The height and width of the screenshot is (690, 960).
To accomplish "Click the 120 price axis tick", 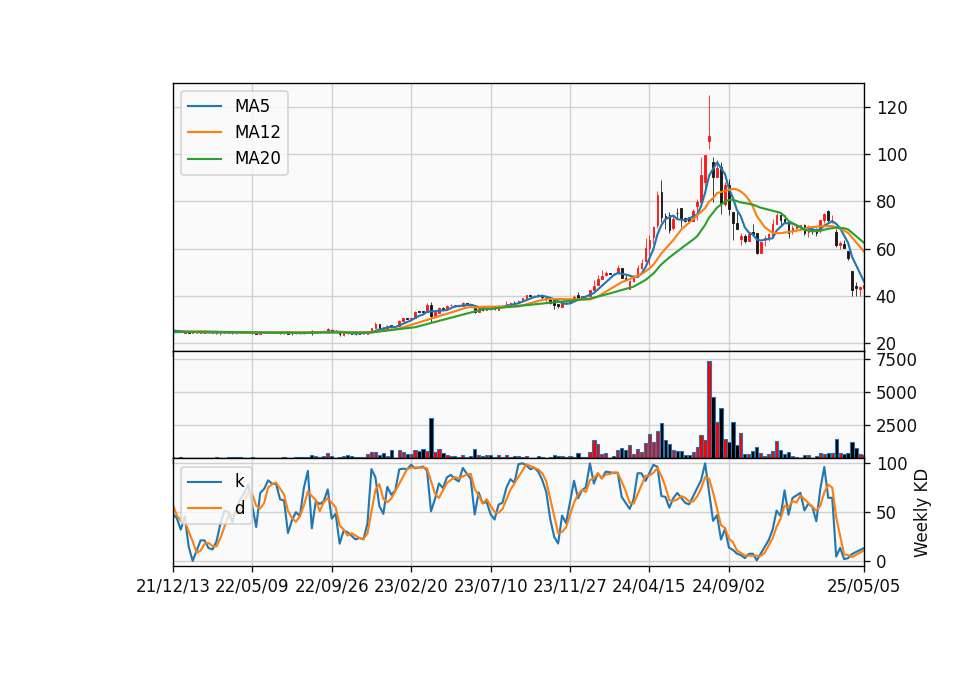I will (892, 108).
